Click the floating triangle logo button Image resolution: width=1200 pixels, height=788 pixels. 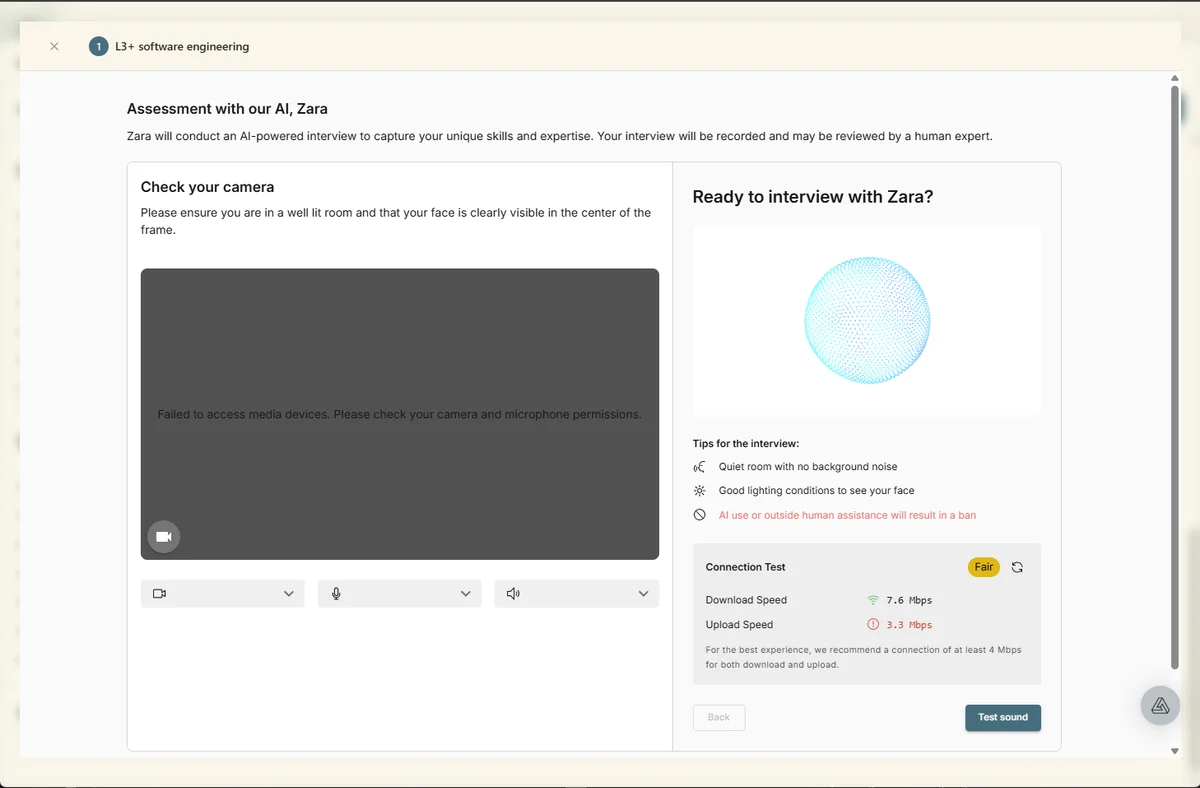(1160, 706)
